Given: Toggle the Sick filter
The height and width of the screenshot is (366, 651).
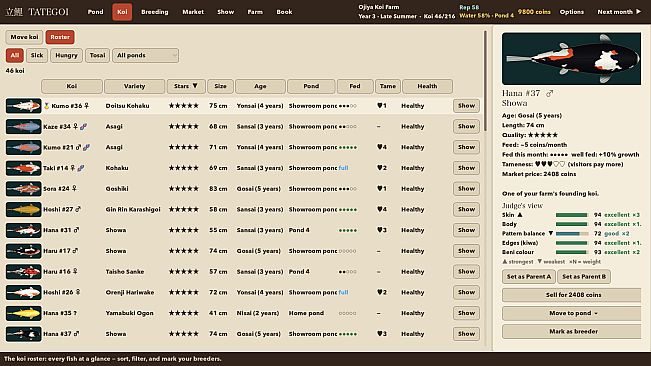Looking at the screenshot, I should click(x=37, y=55).
